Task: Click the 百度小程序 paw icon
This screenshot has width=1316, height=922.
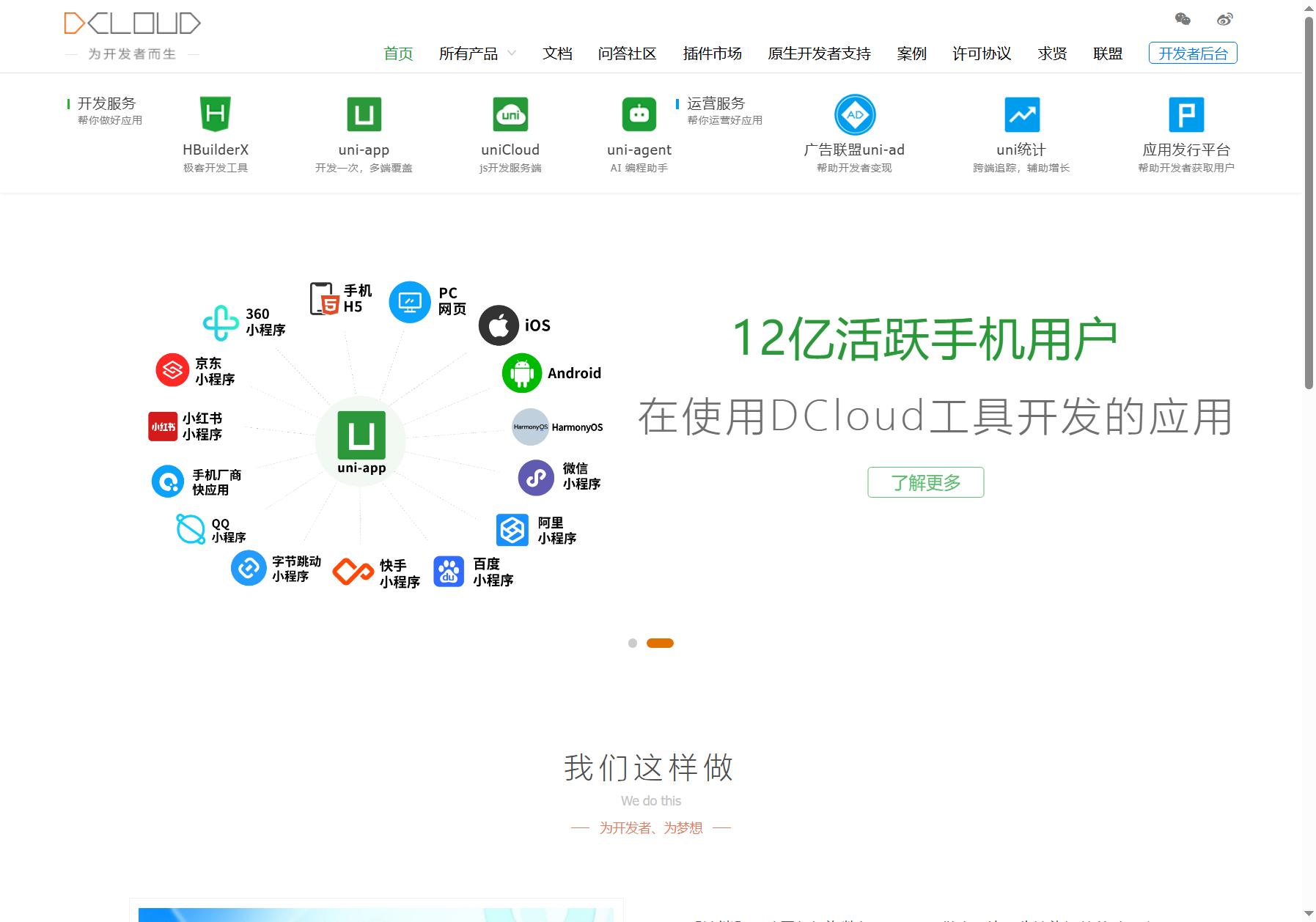Action: tap(449, 572)
